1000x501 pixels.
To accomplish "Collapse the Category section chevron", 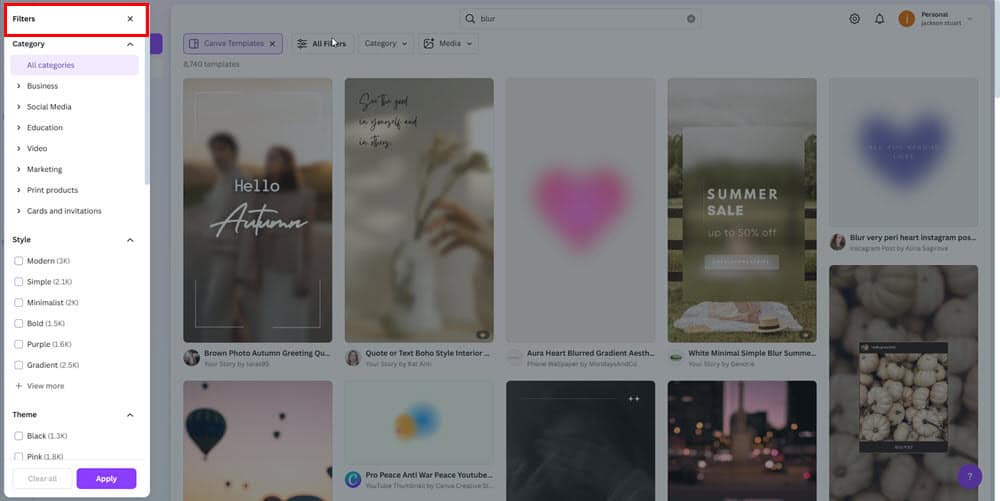I will tap(130, 44).
